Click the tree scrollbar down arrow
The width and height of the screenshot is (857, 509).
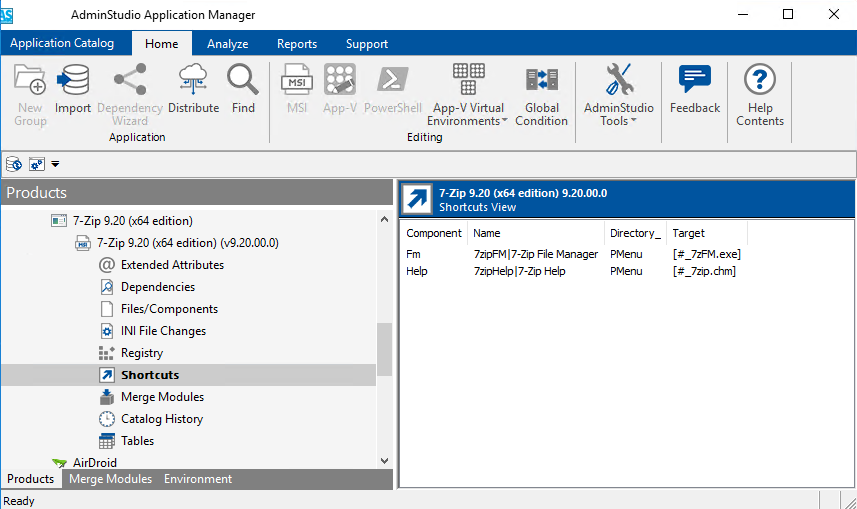(384, 460)
